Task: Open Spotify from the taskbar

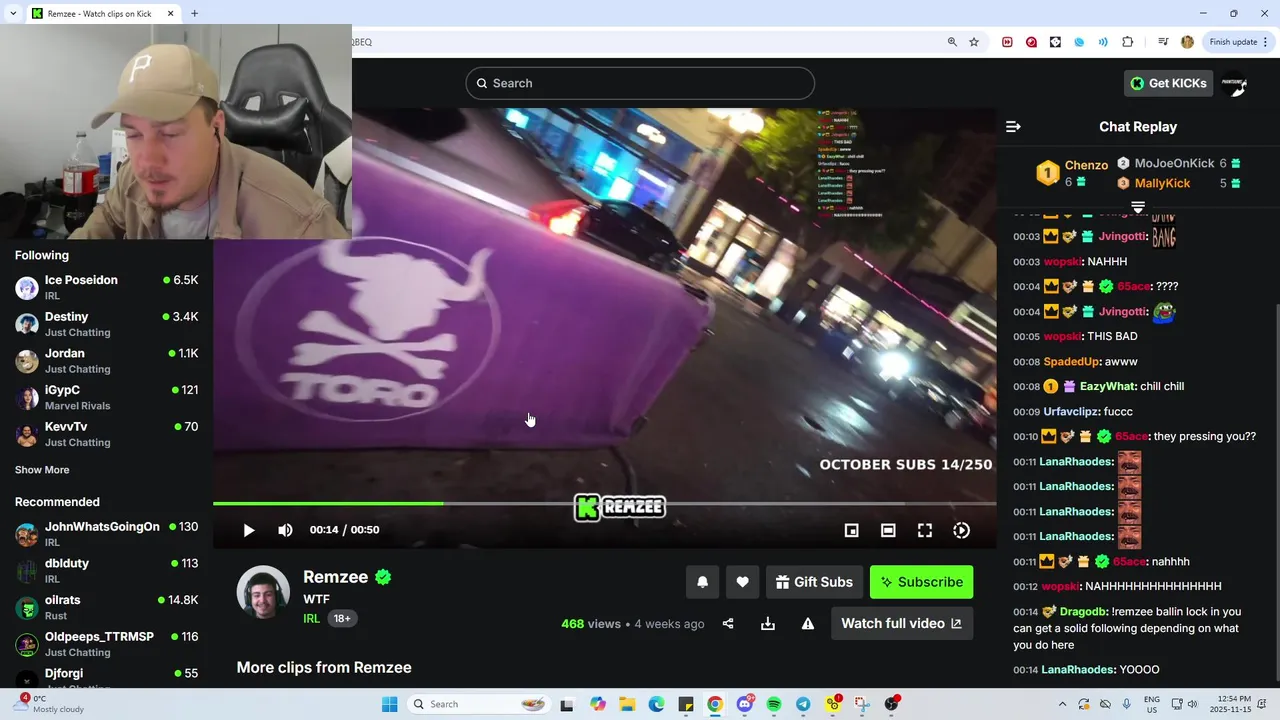Action: 774,704
